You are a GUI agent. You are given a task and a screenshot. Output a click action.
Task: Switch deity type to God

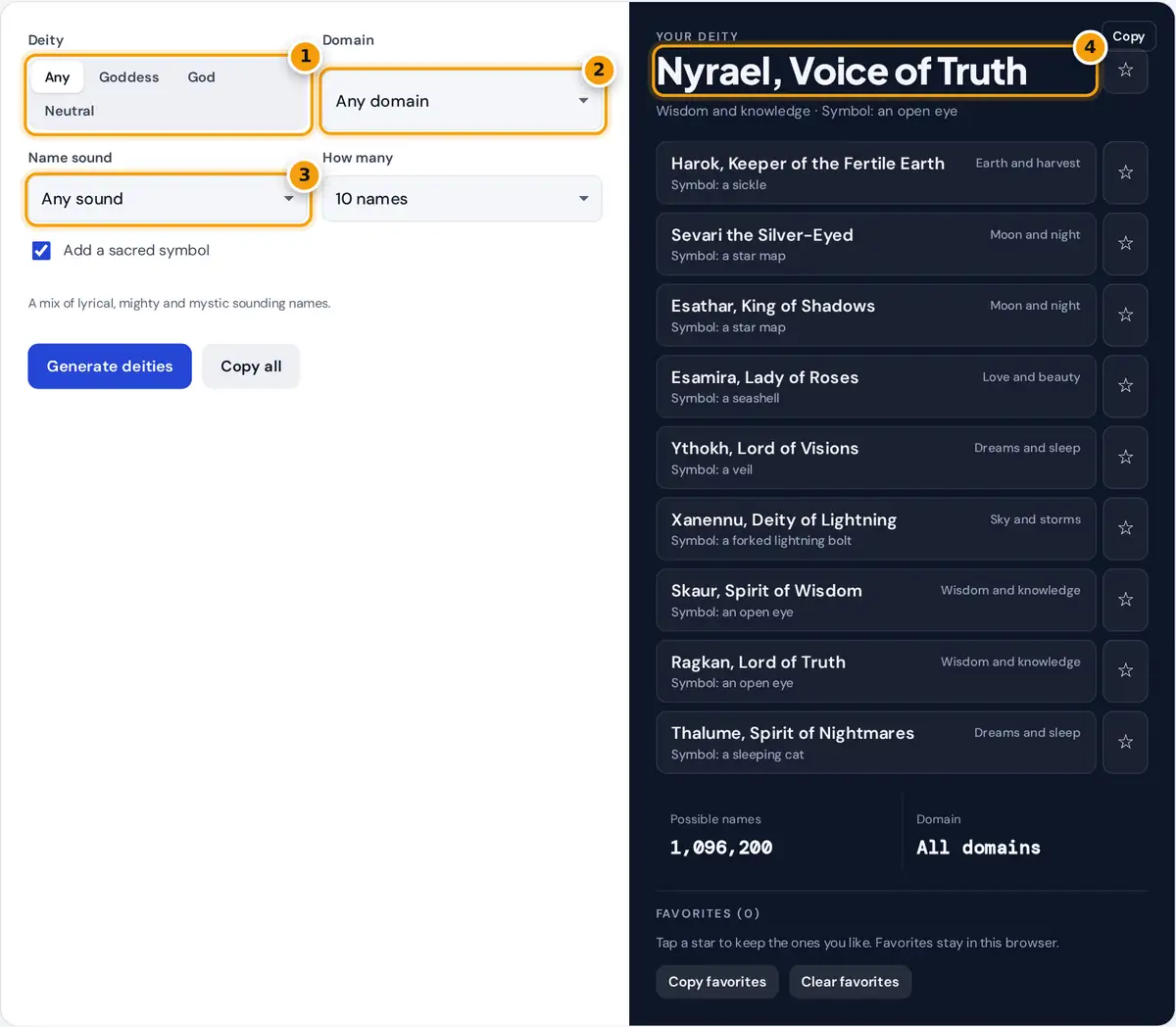201,77
